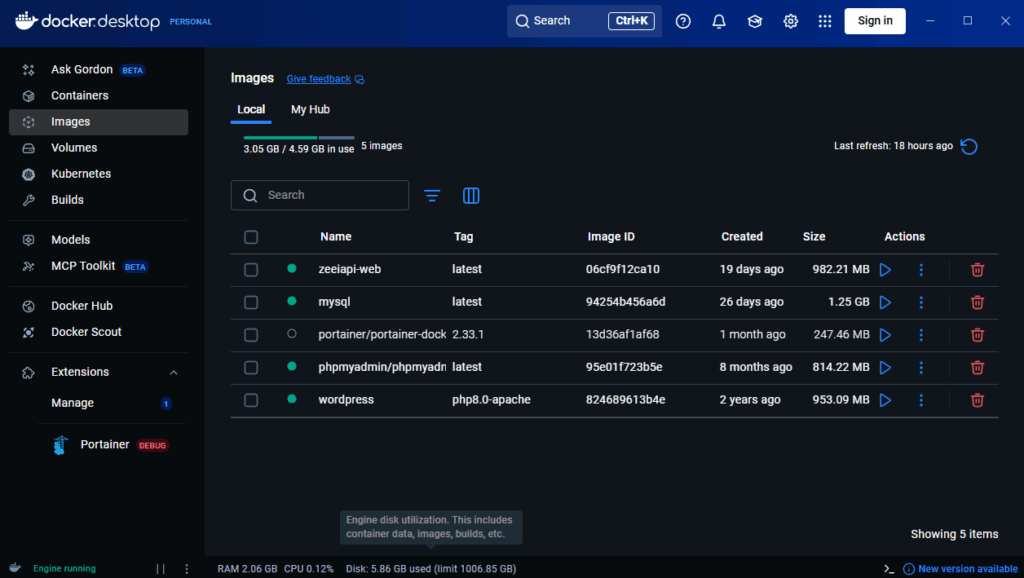Open the help center icon
Screen dimensions: 1024x578
click(683, 21)
